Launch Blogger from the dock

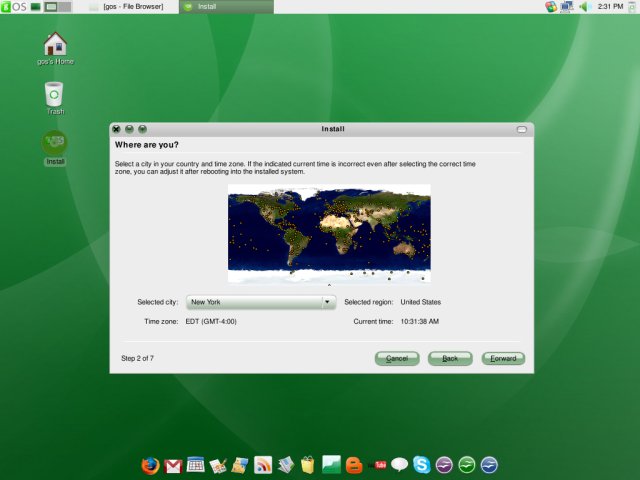click(353, 465)
